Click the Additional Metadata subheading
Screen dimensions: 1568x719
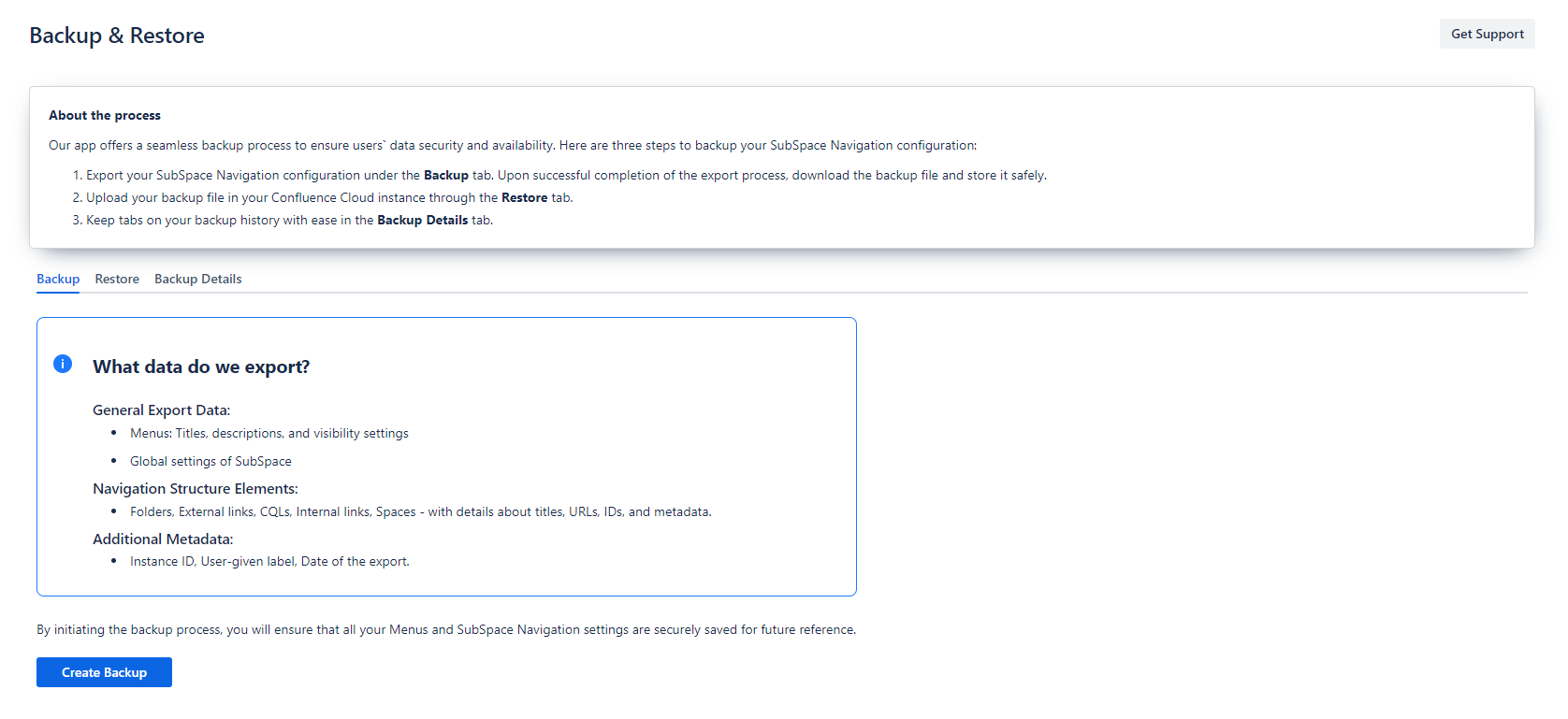163,539
